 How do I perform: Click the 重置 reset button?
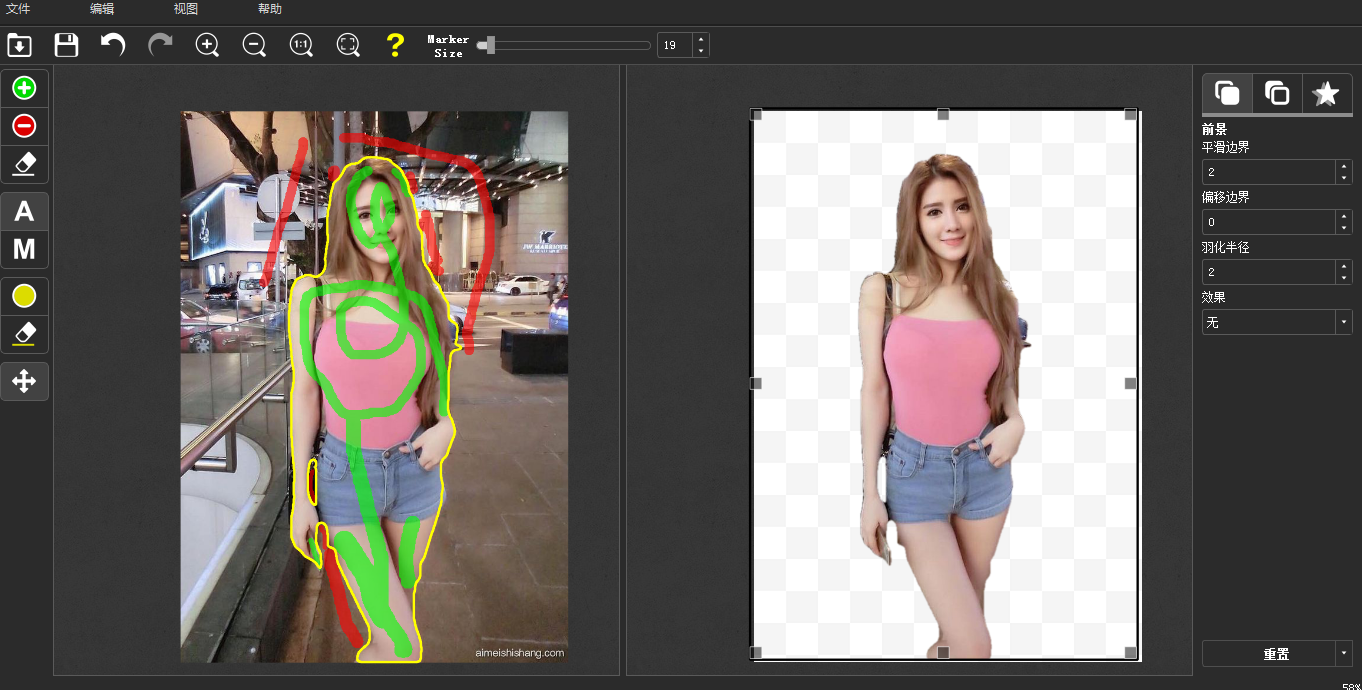point(1275,654)
